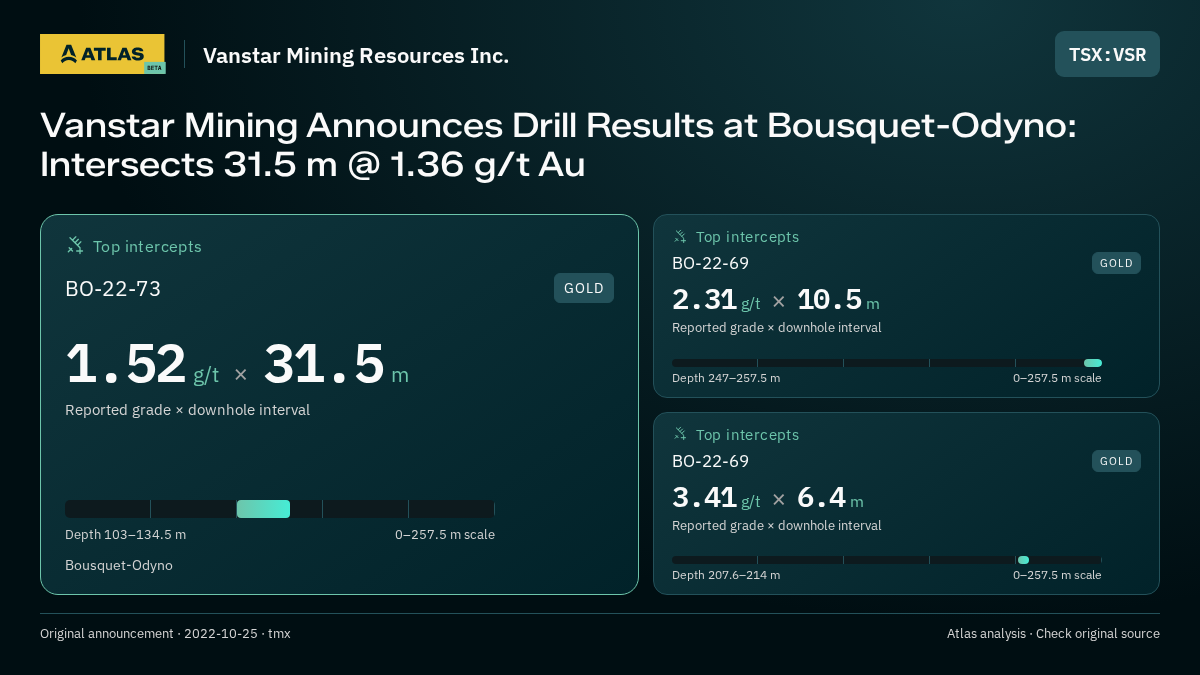Click the BO-22-73 hole ID
This screenshot has height=675, width=1200.
(x=113, y=289)
